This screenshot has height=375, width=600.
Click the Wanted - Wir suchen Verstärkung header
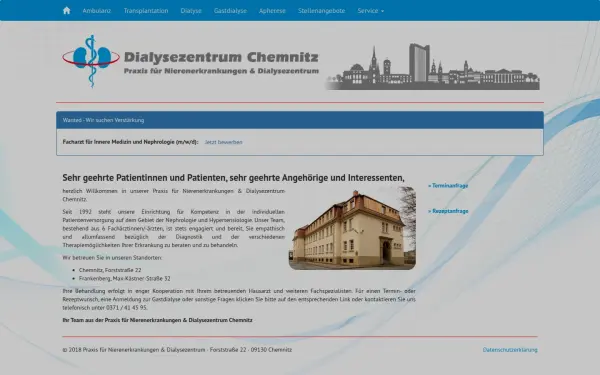pos(300,120)
